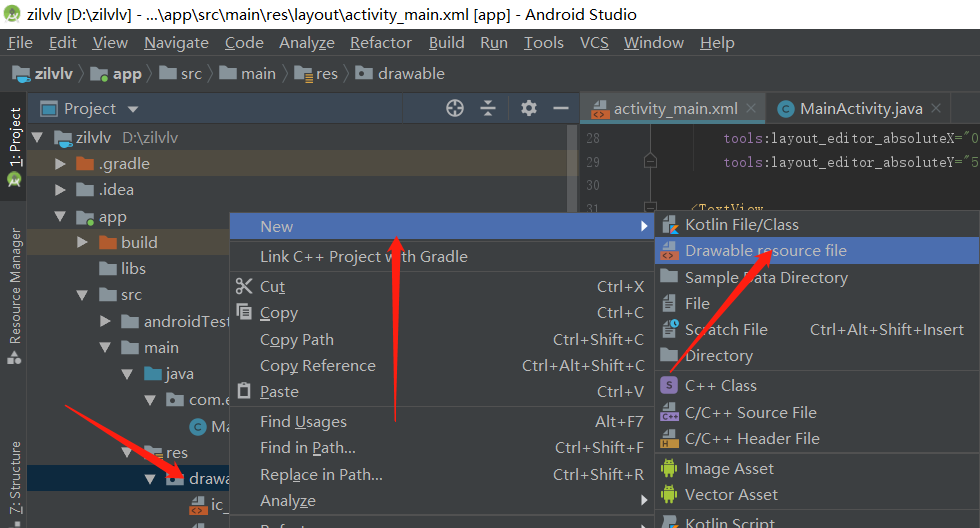The width and height of the screenshot is (980, 528).
Task: Expand the androidTest folder
Action: 105,321
